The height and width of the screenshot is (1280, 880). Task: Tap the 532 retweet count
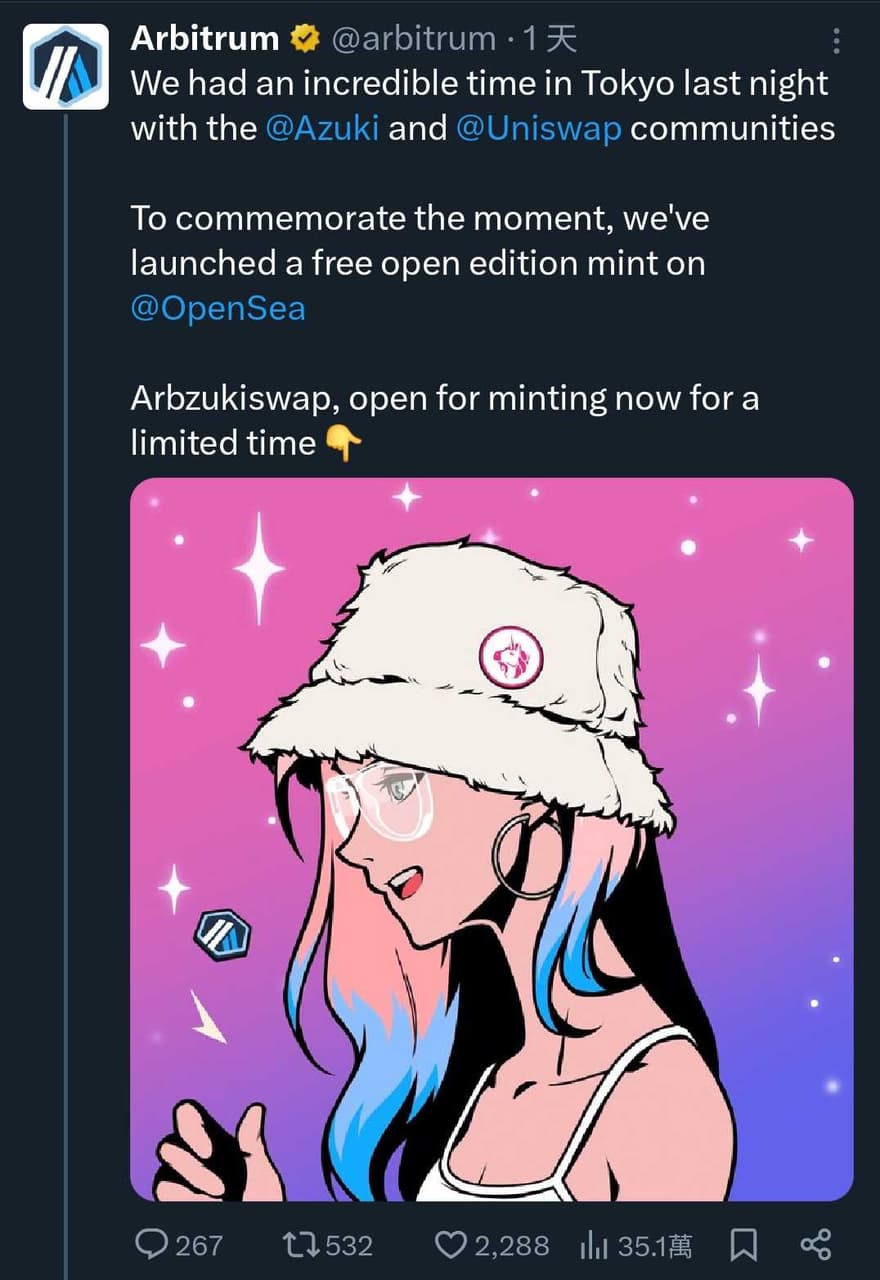(349, 1245)
